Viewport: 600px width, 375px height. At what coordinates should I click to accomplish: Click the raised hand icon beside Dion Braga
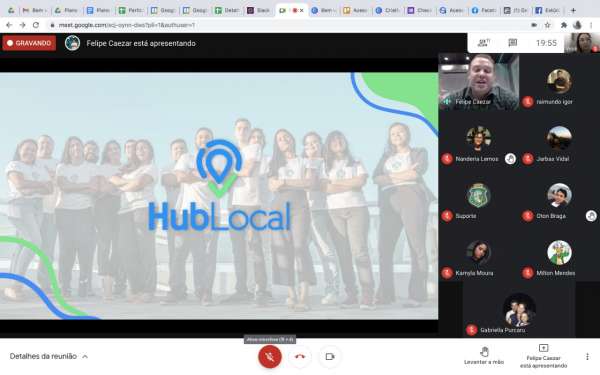(x=591, y=216)
